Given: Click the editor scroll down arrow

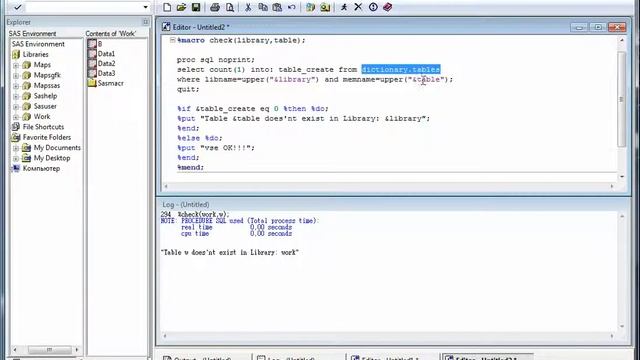Looking at the screenshot, I should [x=622, y=176].
